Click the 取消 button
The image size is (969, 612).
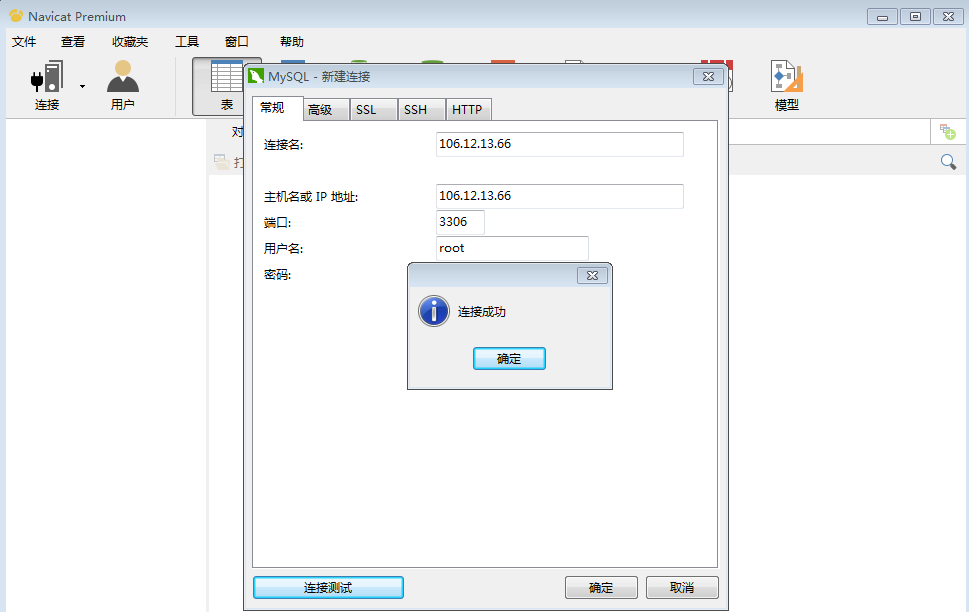click(682, 587)
